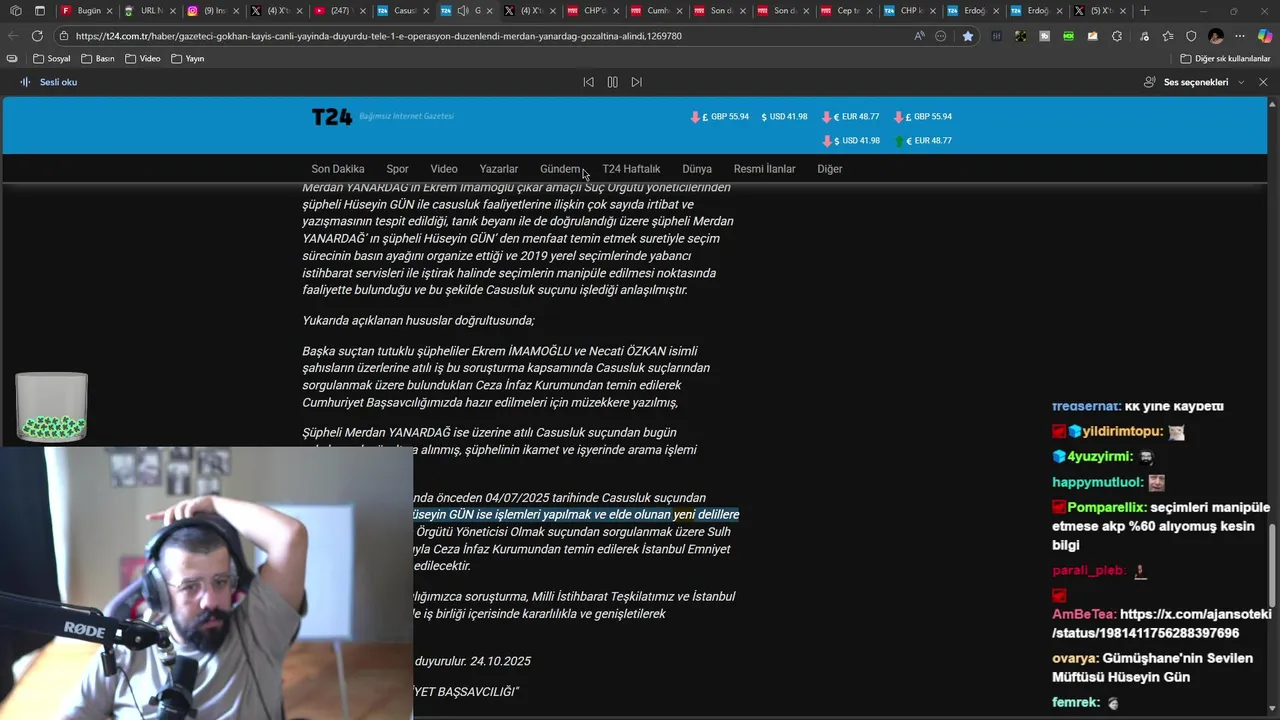Close the Bugün tab
Viewport: 1280px width, 720px height.
110,11
